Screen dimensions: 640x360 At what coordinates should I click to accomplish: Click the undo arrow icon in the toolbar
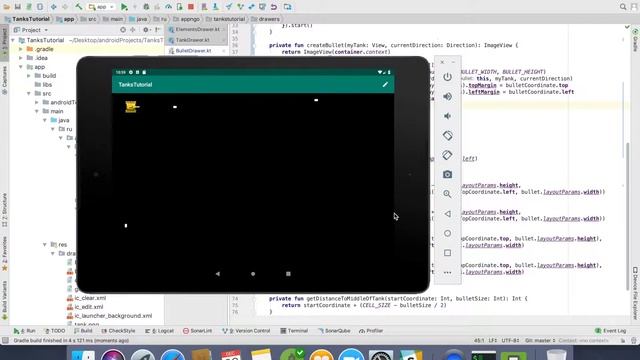274,7
